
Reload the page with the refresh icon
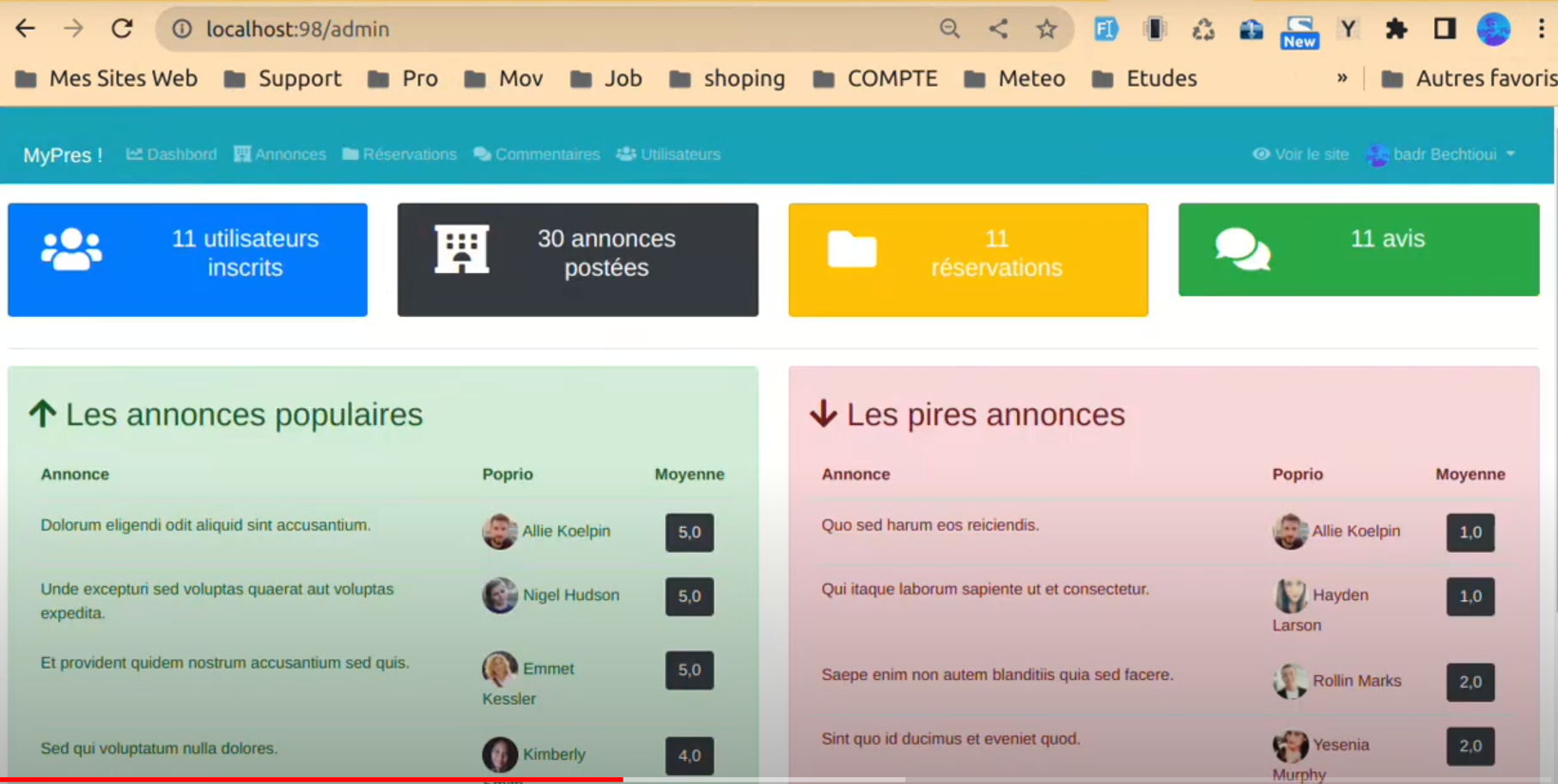122,29
